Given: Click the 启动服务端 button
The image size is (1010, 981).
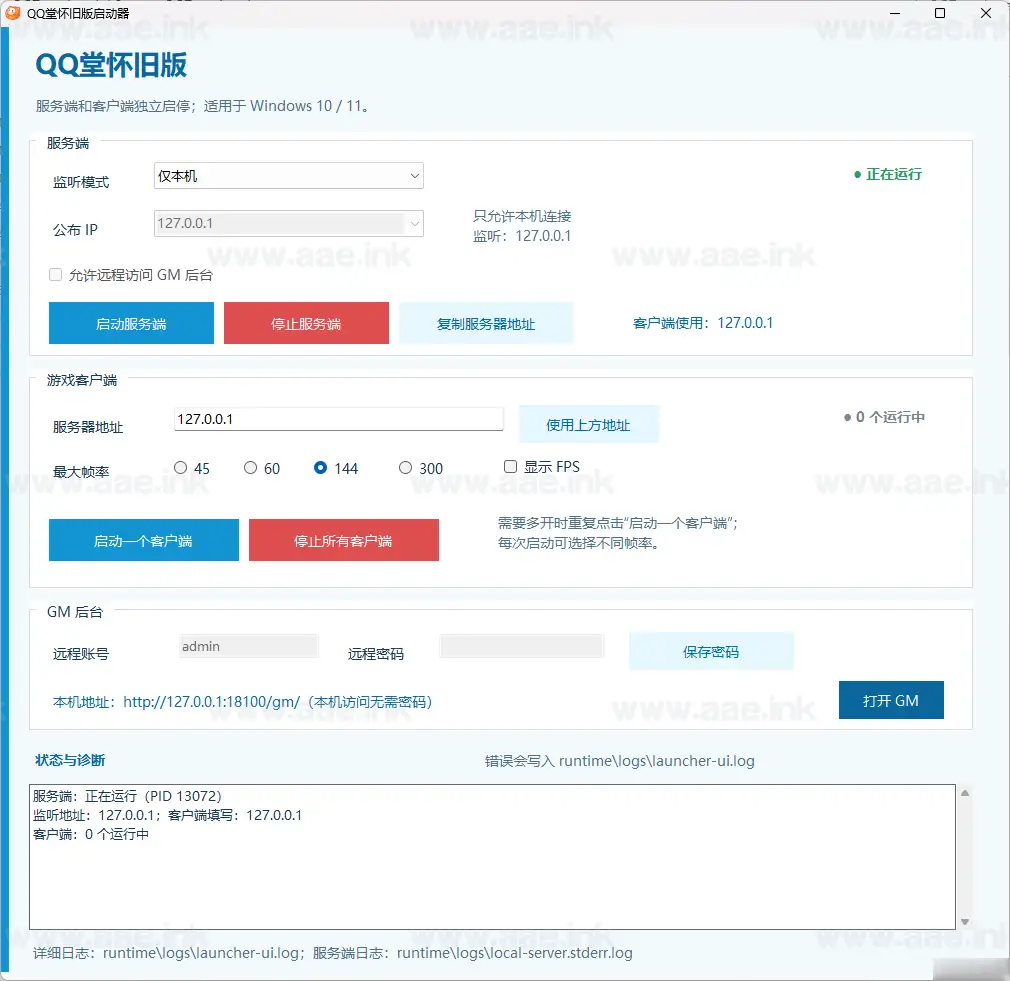Looking at the screenshot, I should (131, 323).
